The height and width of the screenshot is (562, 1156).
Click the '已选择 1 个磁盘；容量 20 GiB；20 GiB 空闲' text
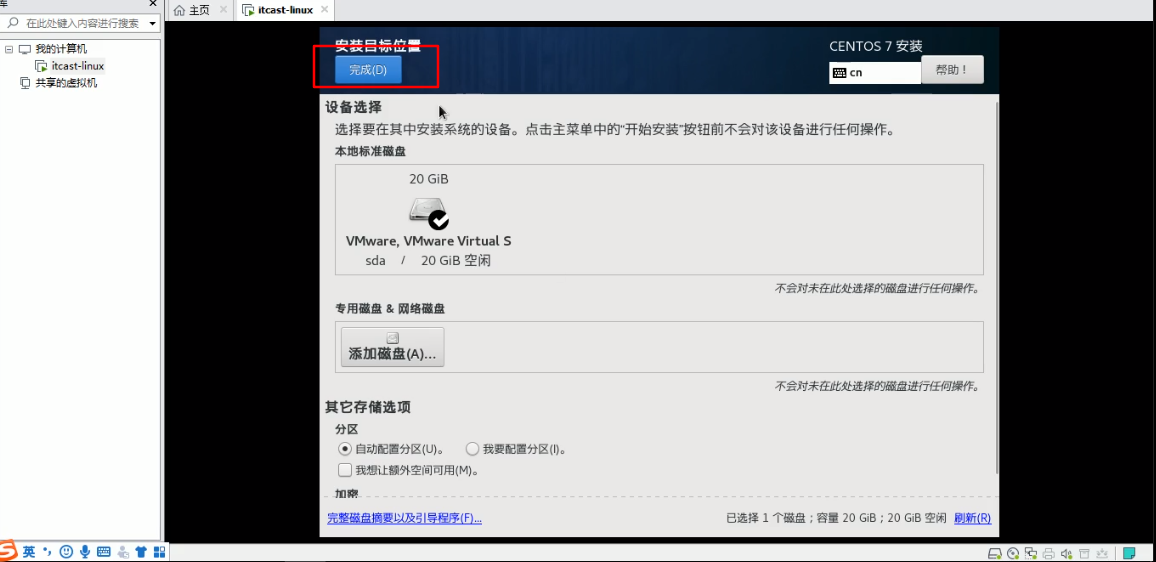tap(836, 518)
